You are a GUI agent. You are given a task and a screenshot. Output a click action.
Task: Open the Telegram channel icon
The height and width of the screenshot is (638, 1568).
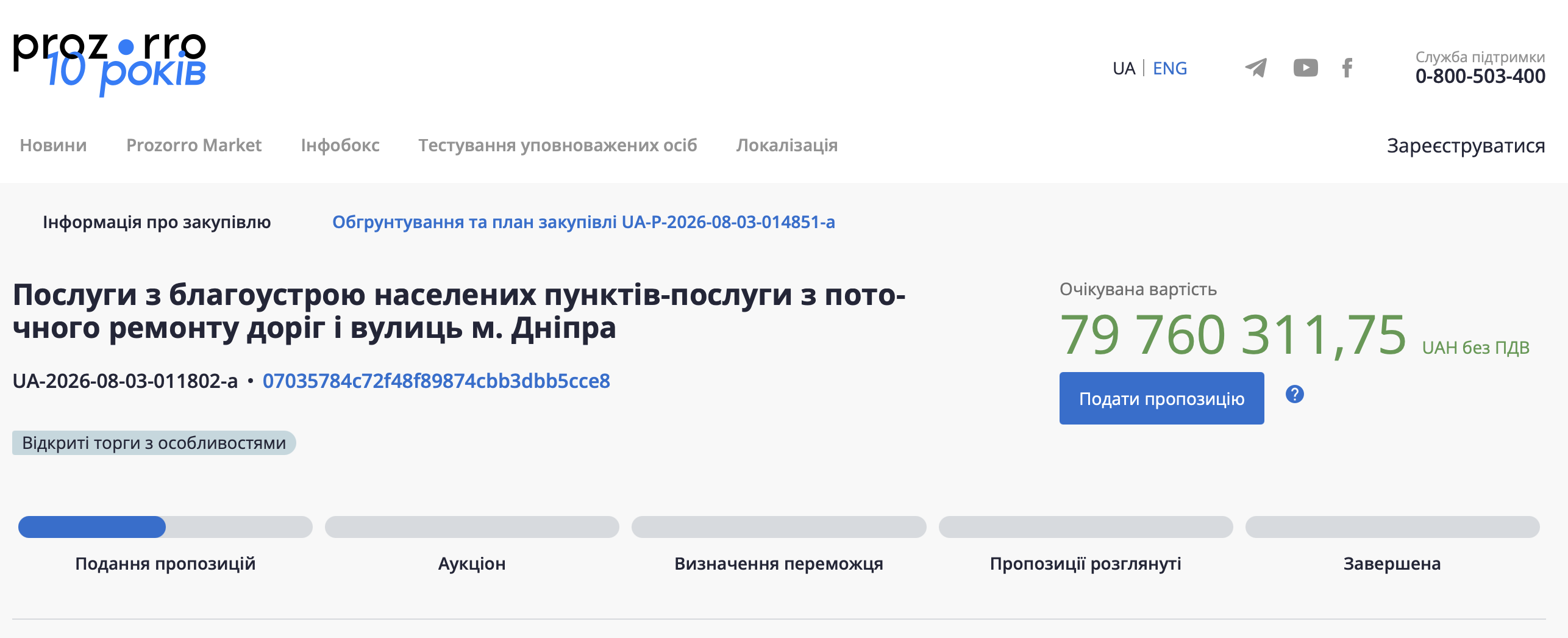click(x=1256, y=68)
